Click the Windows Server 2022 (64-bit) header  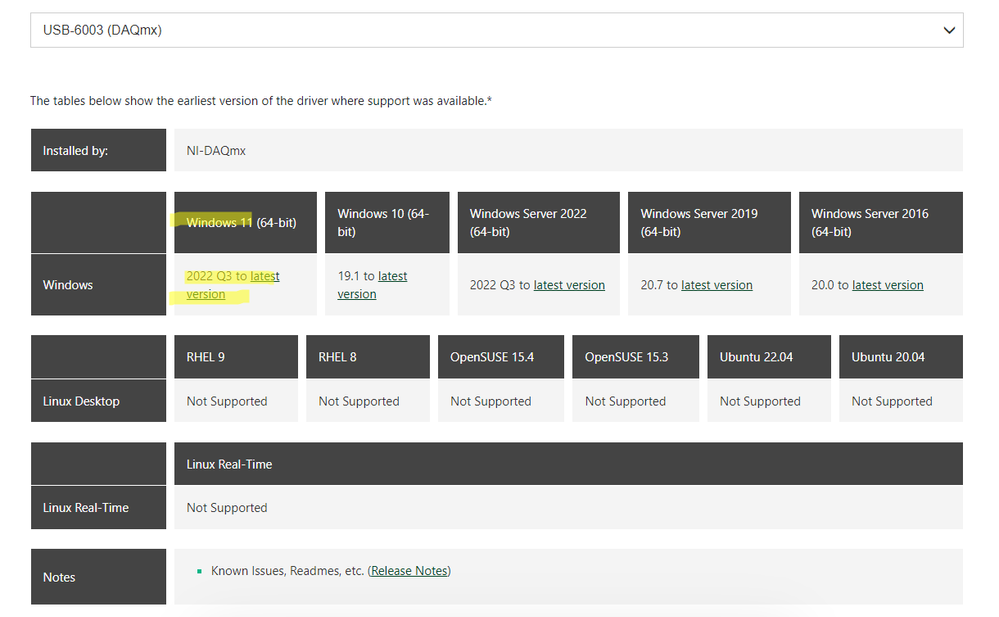point(538,222)
